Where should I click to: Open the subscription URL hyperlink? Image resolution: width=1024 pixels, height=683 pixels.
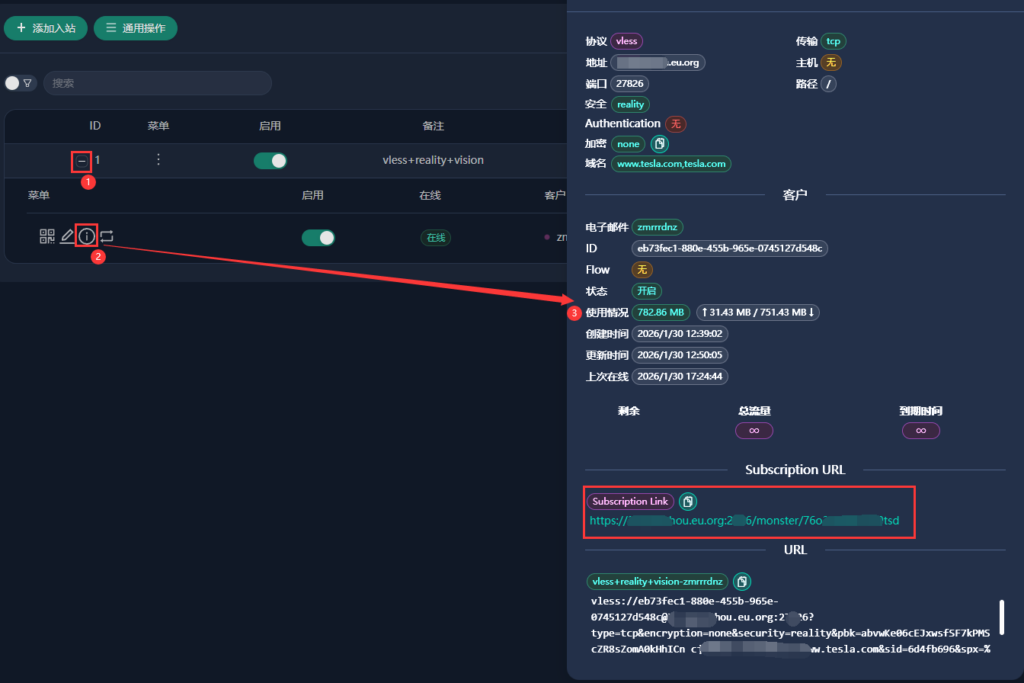pyautogui.click(x=744, y=520)
